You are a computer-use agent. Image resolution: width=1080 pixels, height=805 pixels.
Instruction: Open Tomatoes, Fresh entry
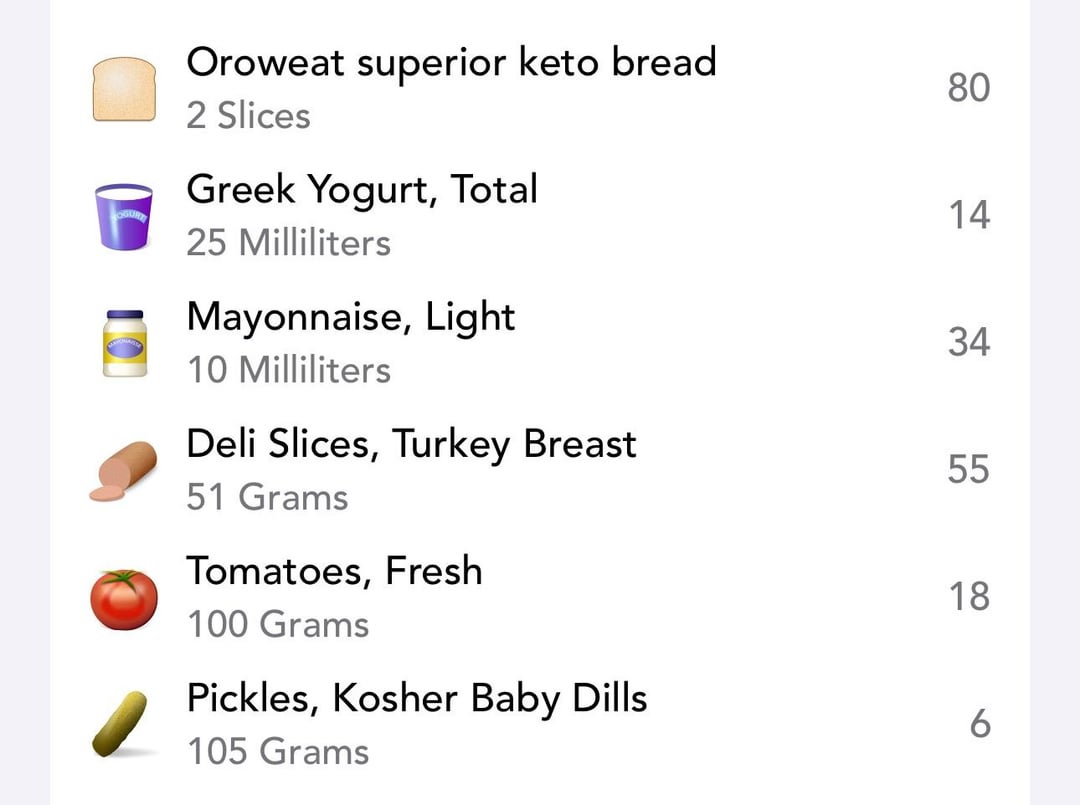coord(540,598)
